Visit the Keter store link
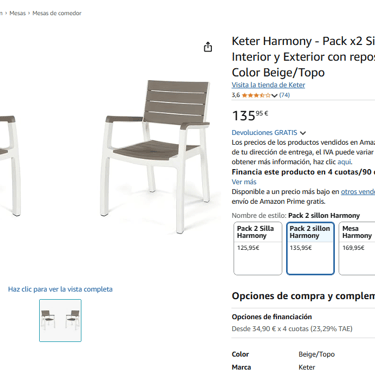Viewport: 375px width, 375px height. point(268,85)
